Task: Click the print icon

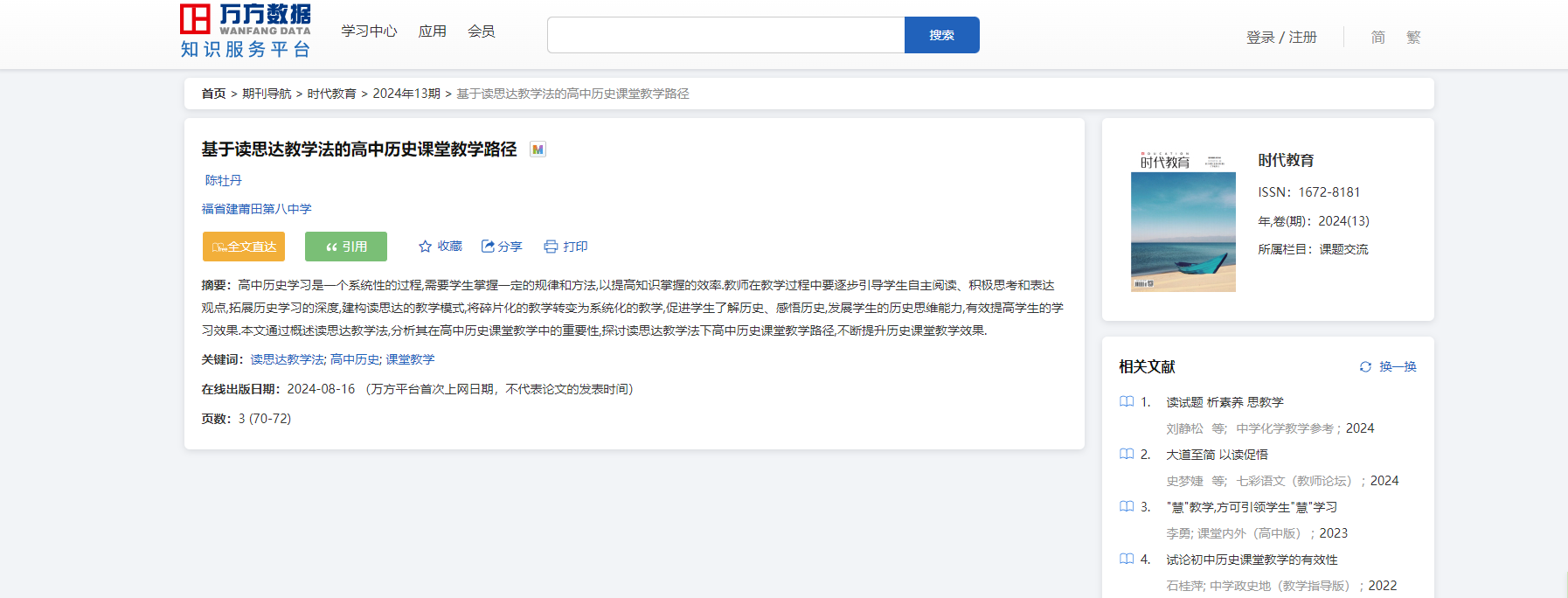Action: pyautogui.click(x=551, y=247)
